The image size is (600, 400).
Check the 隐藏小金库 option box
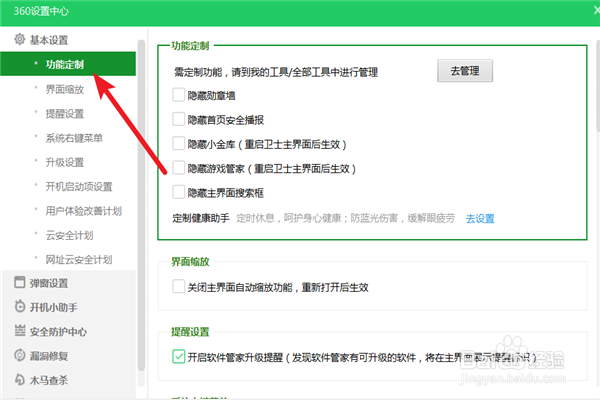coord(179,144)
